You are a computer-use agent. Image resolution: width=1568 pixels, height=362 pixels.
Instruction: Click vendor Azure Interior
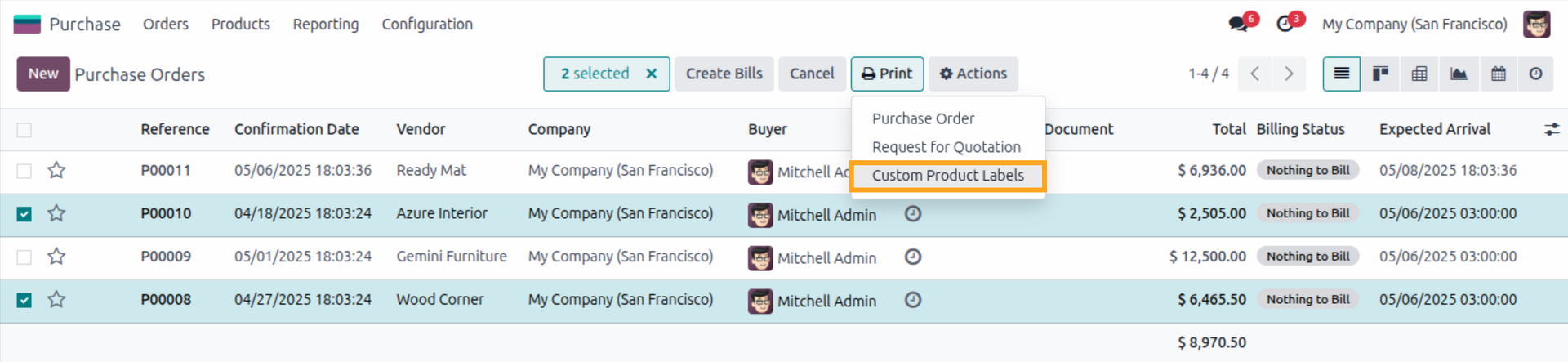[x=442, y=213]
